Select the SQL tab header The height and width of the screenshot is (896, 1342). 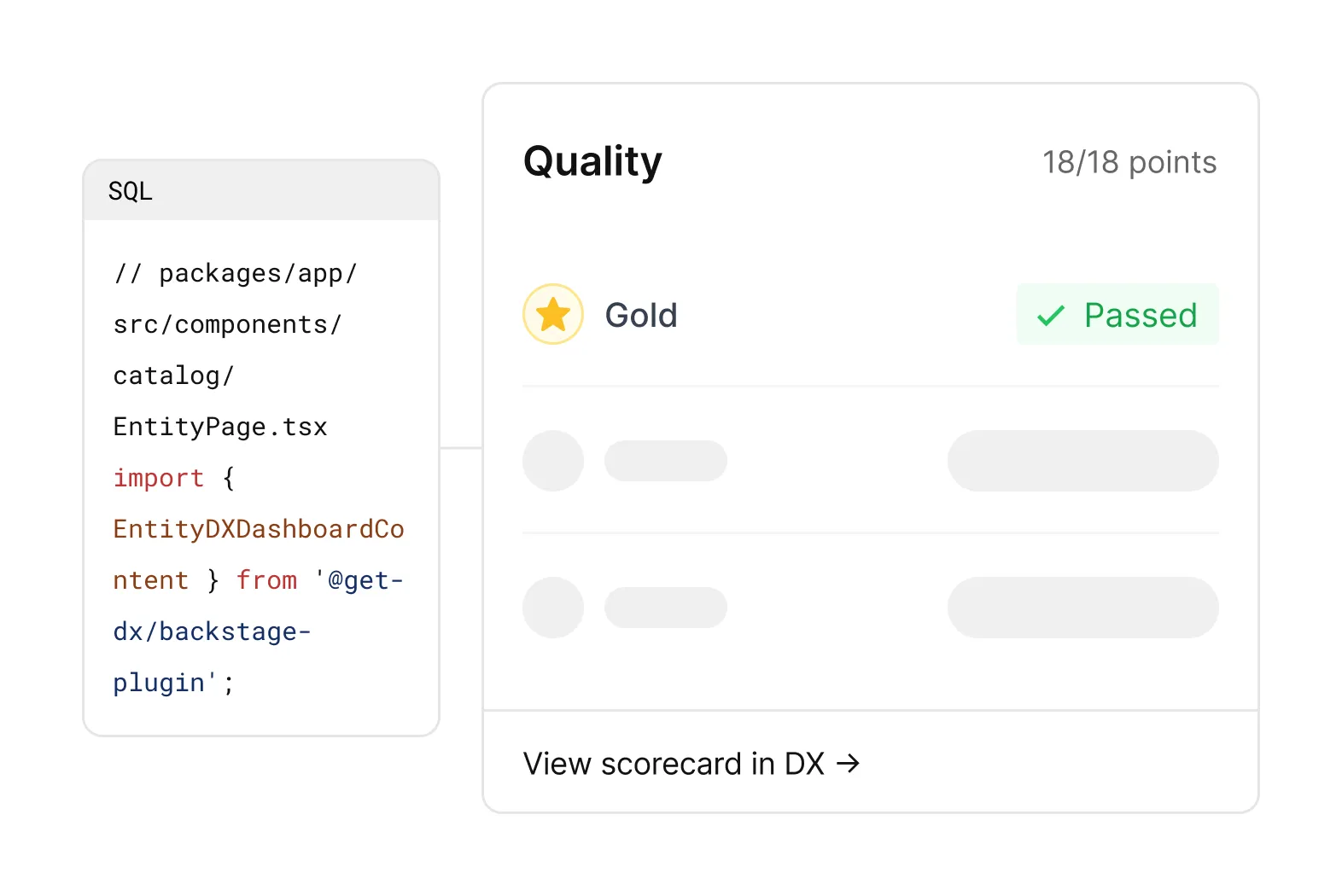coord(261,190)
